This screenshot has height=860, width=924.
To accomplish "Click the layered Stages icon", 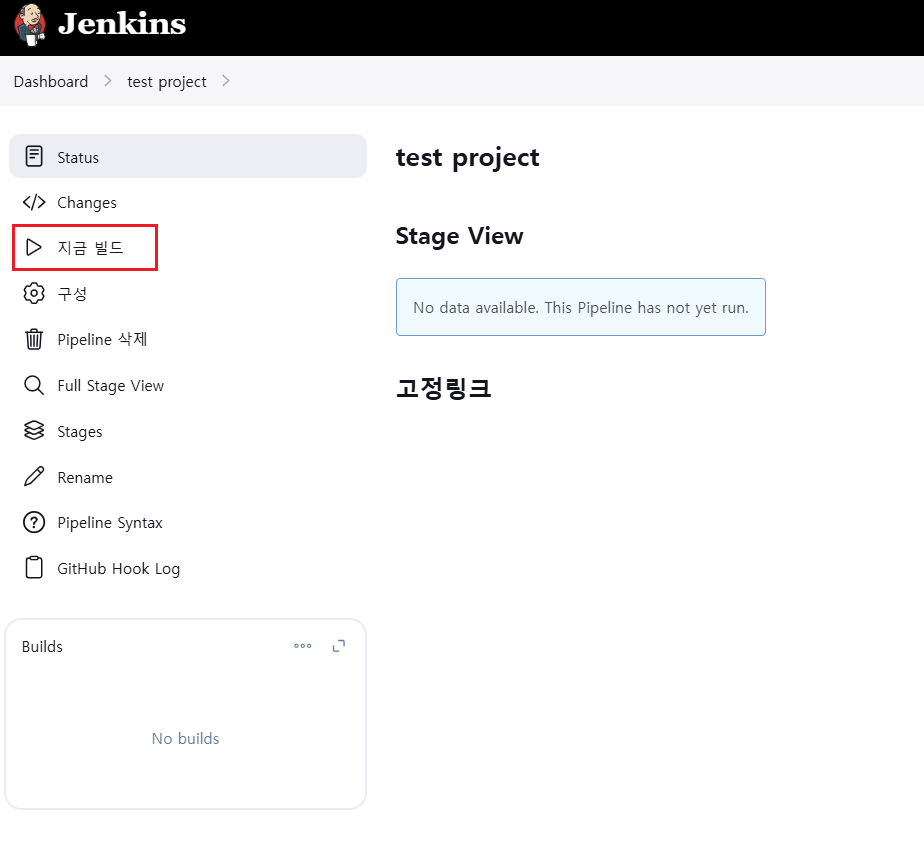I will (x=34, y=430).
